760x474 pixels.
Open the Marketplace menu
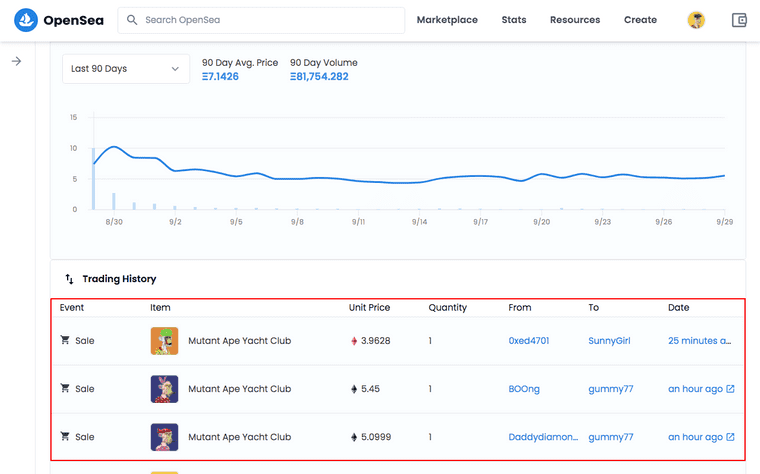[447, 20]
